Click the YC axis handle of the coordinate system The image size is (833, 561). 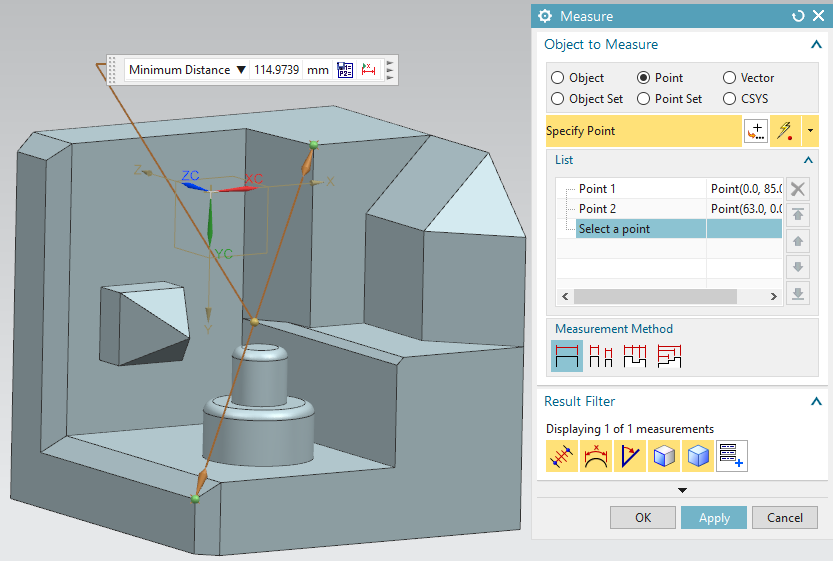(210, 222)
